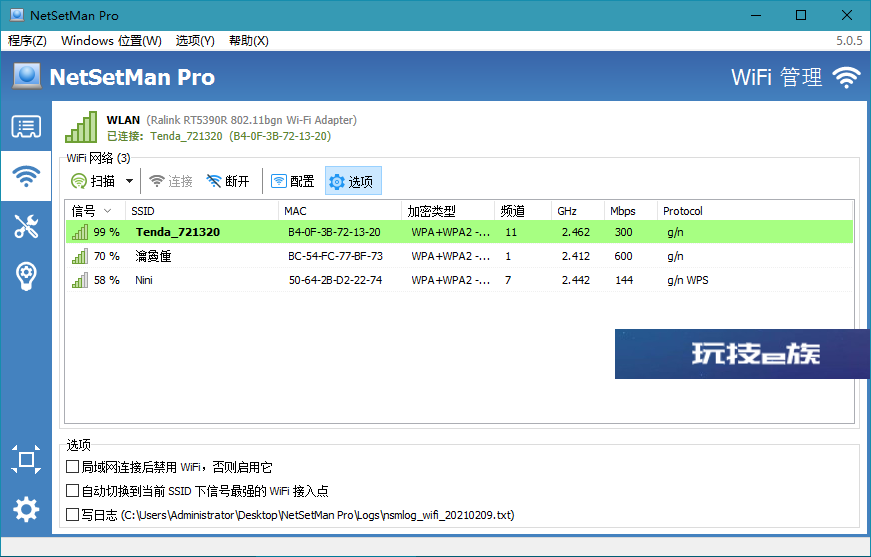871x557 pixels.
Task: Click the version number 5.0.5
Action: click(849, 41)
